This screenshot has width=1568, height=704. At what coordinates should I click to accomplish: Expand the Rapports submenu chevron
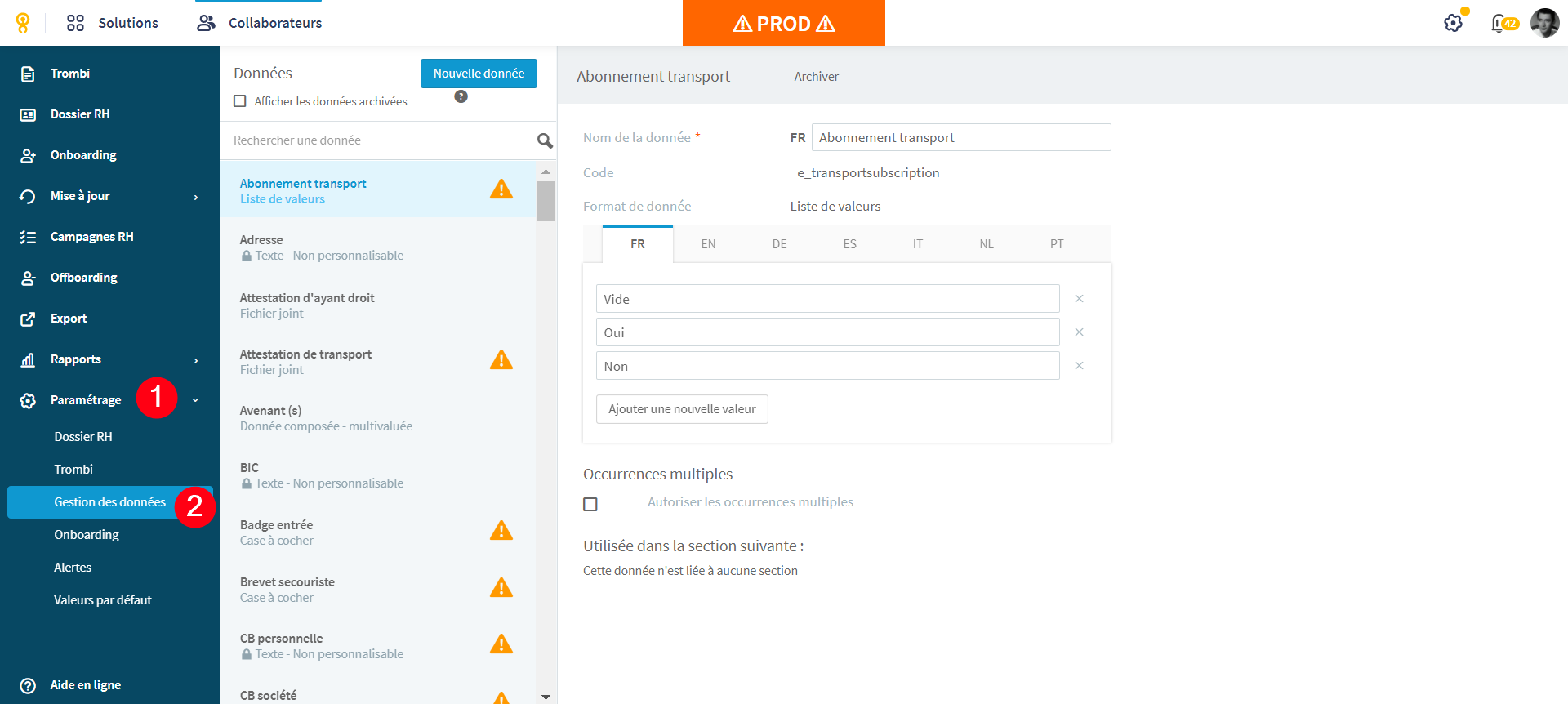coord(196,360)
